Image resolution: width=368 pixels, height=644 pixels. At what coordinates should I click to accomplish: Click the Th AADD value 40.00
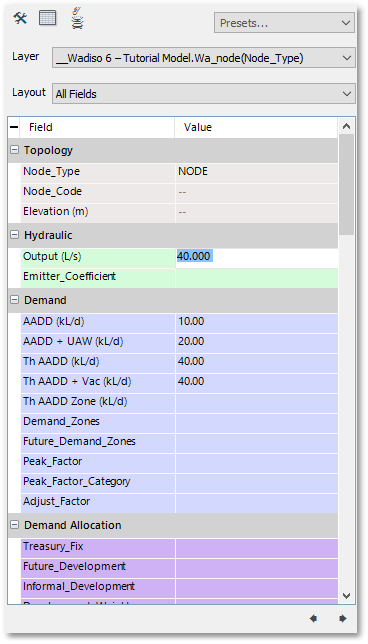coord(257,362)
